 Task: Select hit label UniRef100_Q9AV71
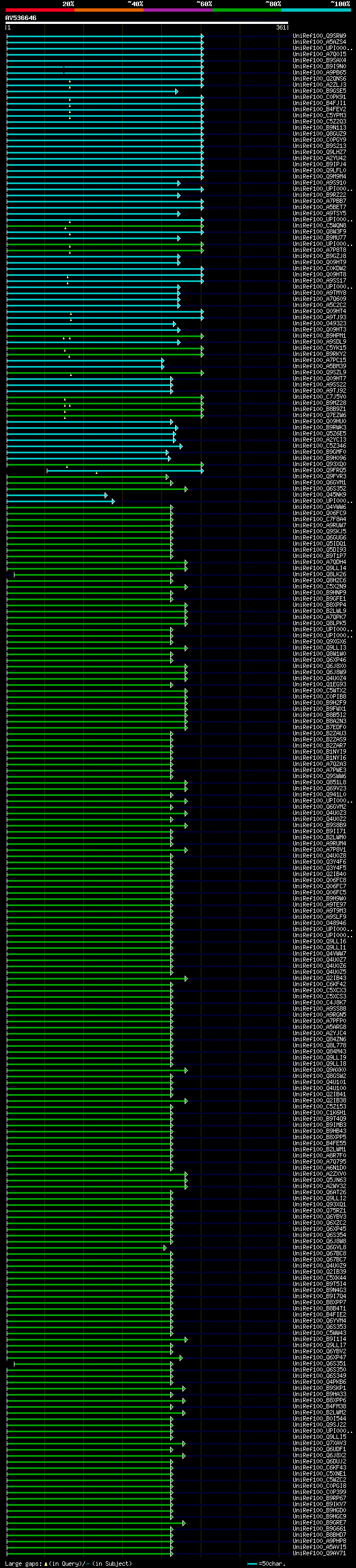tap(319, 1553)
